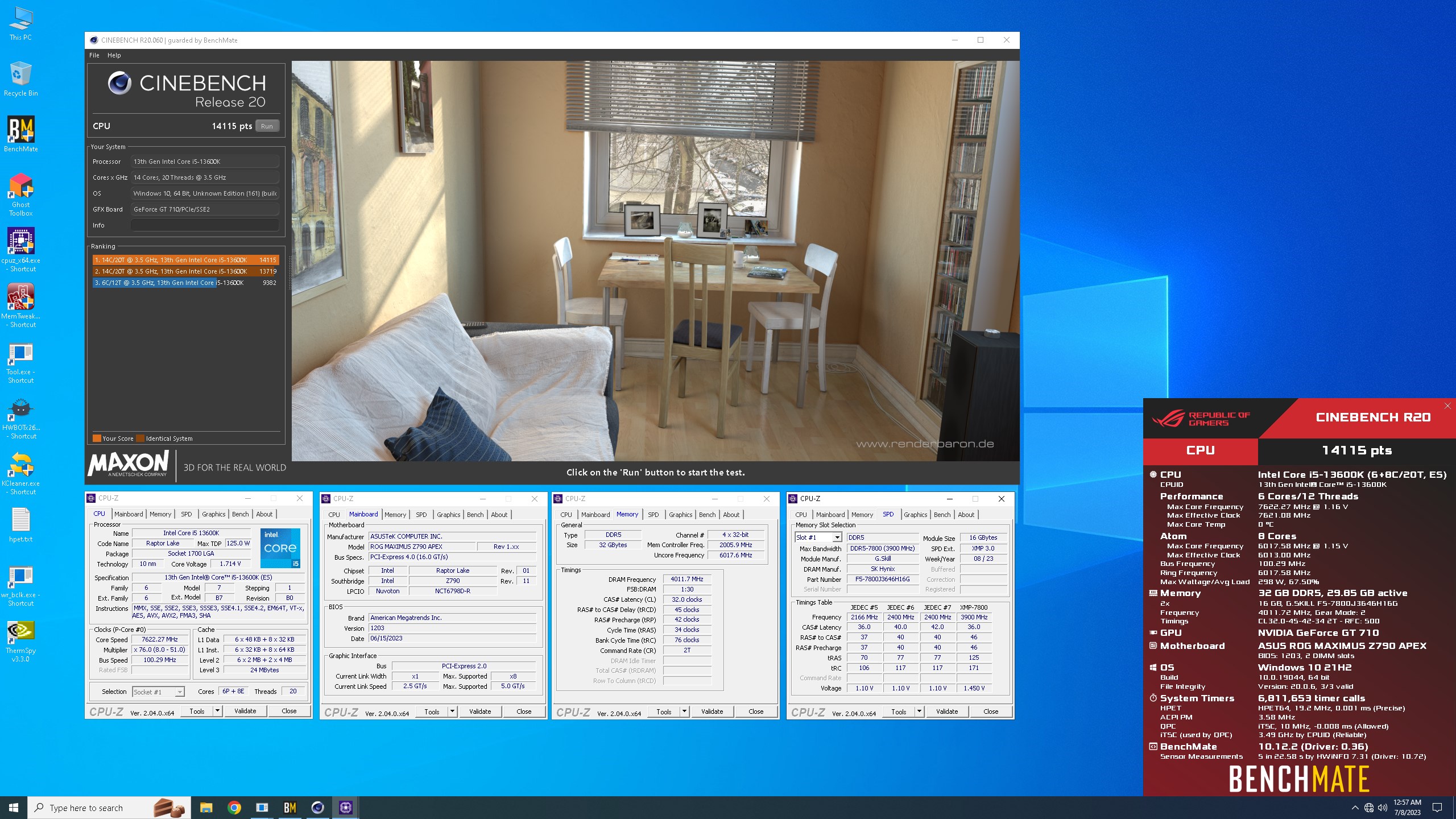The height and width of the screenshot is (819, 1456).
Task: Close the BenchMate ROG result overlay
Action: (x=1447, y=406)
